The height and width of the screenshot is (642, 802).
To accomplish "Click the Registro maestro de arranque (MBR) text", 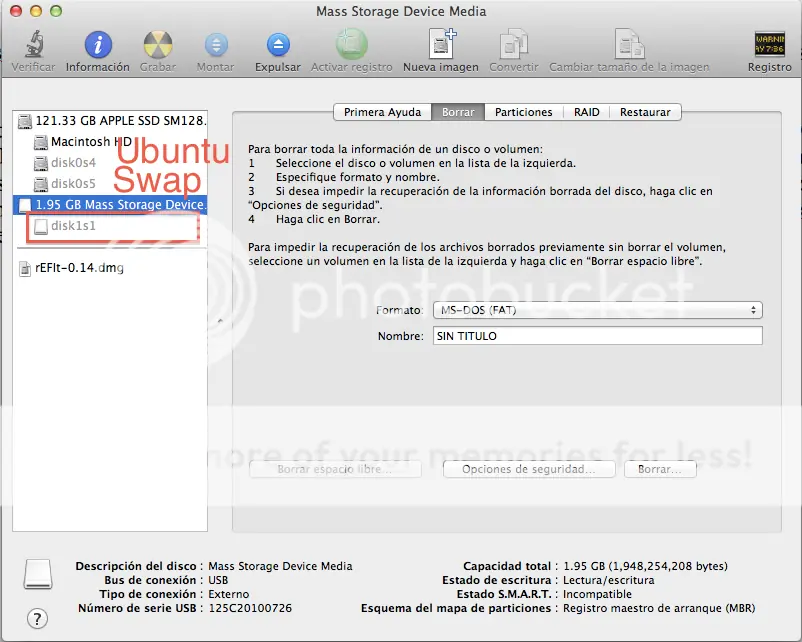I will tap(659, 608).
